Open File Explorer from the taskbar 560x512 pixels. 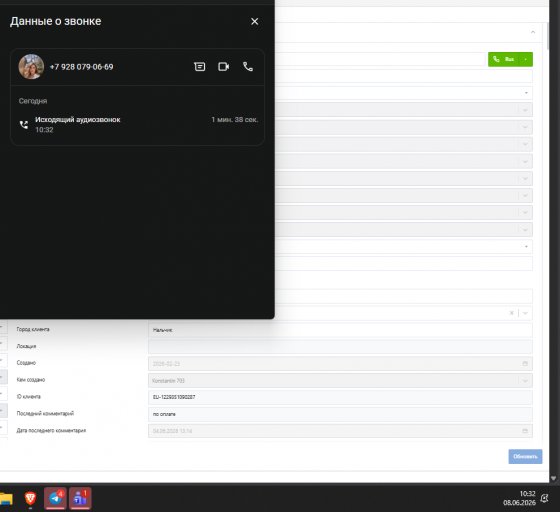pyautogui.click(x=6, y=498)
